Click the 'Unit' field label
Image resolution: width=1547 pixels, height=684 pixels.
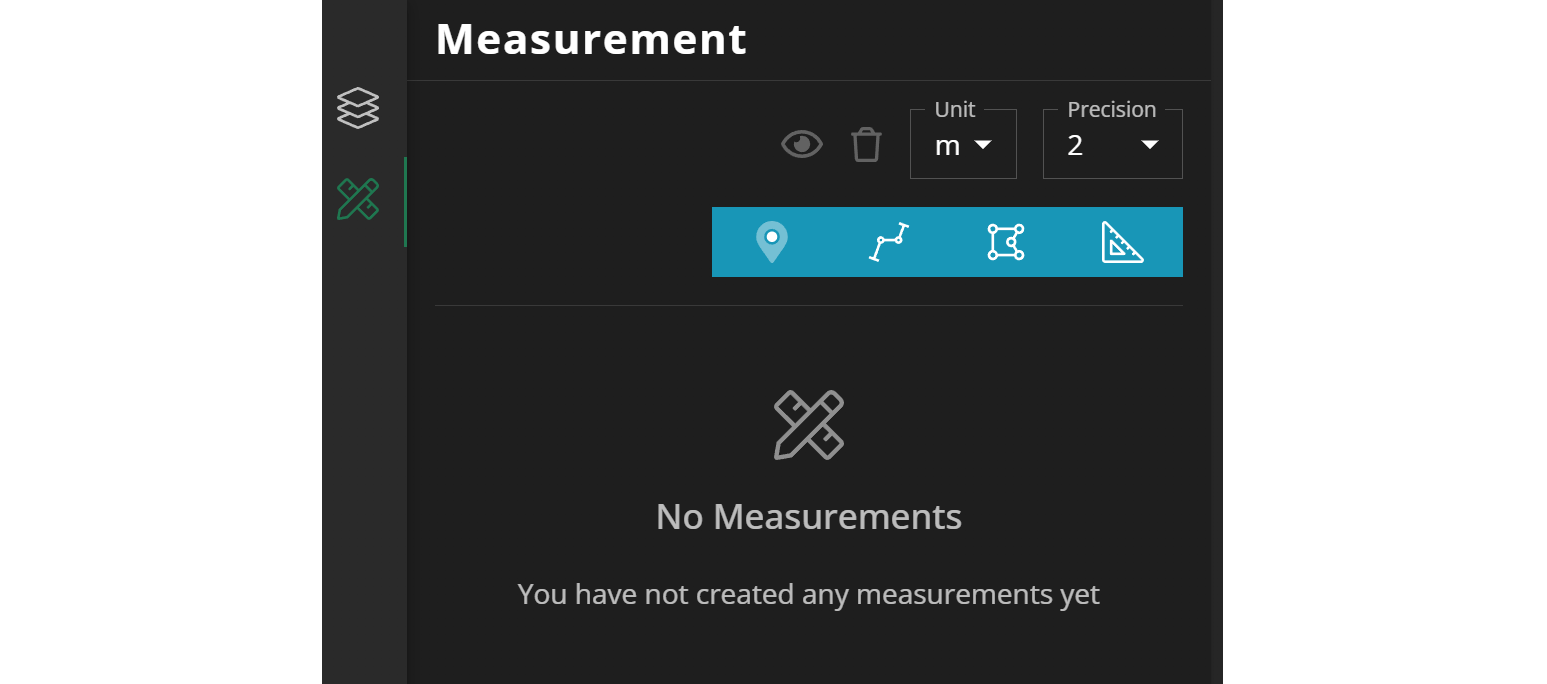pyautogui.click(x=955, y=109)
